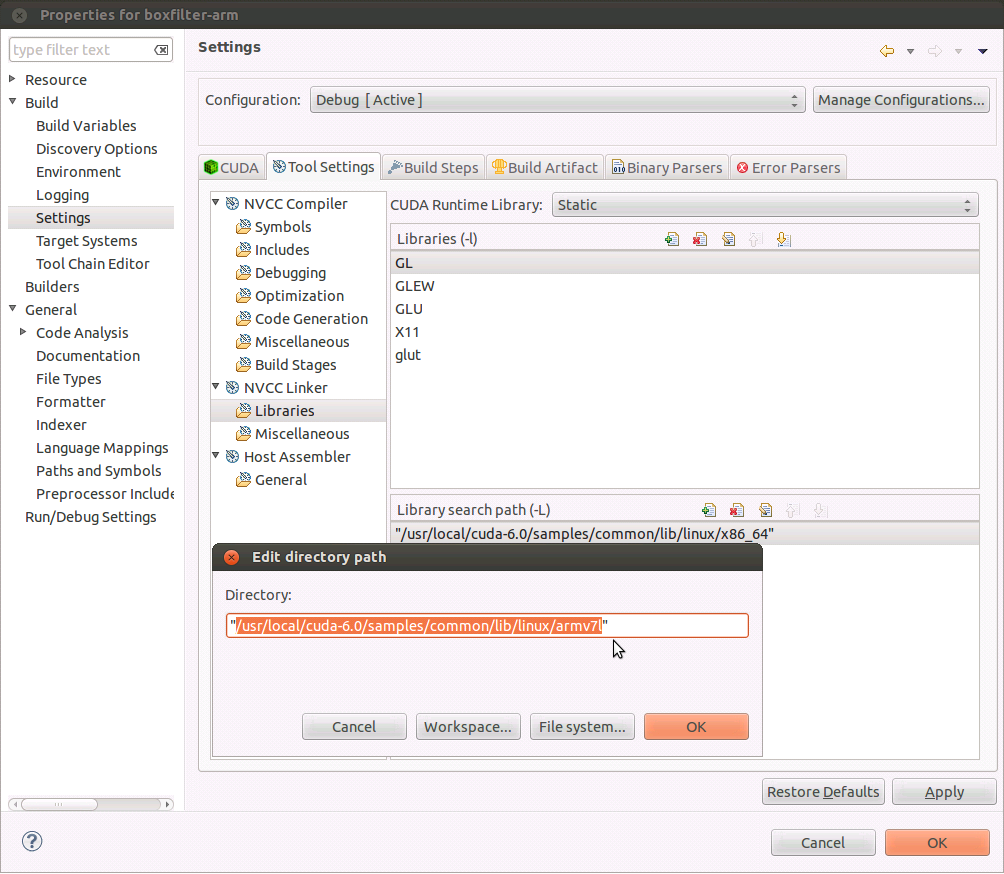Open the Configuration dropdown
Image resolution: width=1004 pixels, height=874 pixels.
point(557,100)
